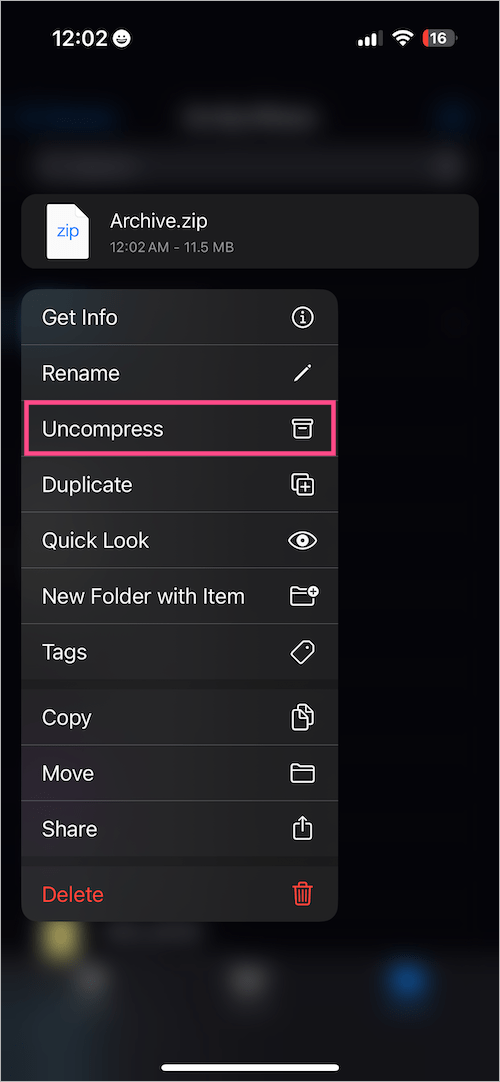Tap the home indicator bar at bottom
The image size is (500, 1082).
click(x=250, y=1067)
